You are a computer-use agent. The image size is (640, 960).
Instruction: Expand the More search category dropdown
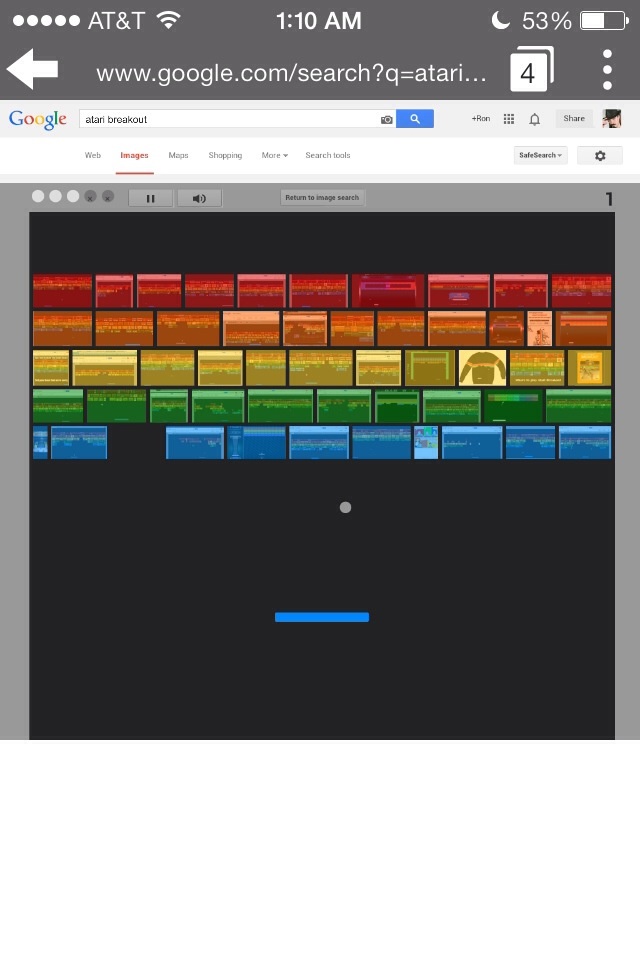point(274,156)
